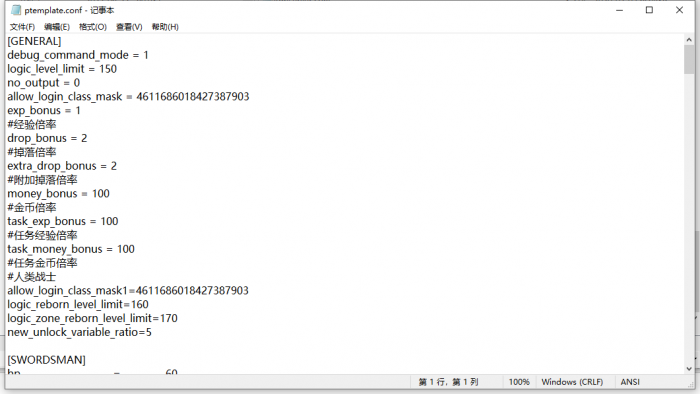Click the allow_login_class_mask1 line
Viewport: 700px width, 394px height.
pyautogui.click(x=128, y=290)
